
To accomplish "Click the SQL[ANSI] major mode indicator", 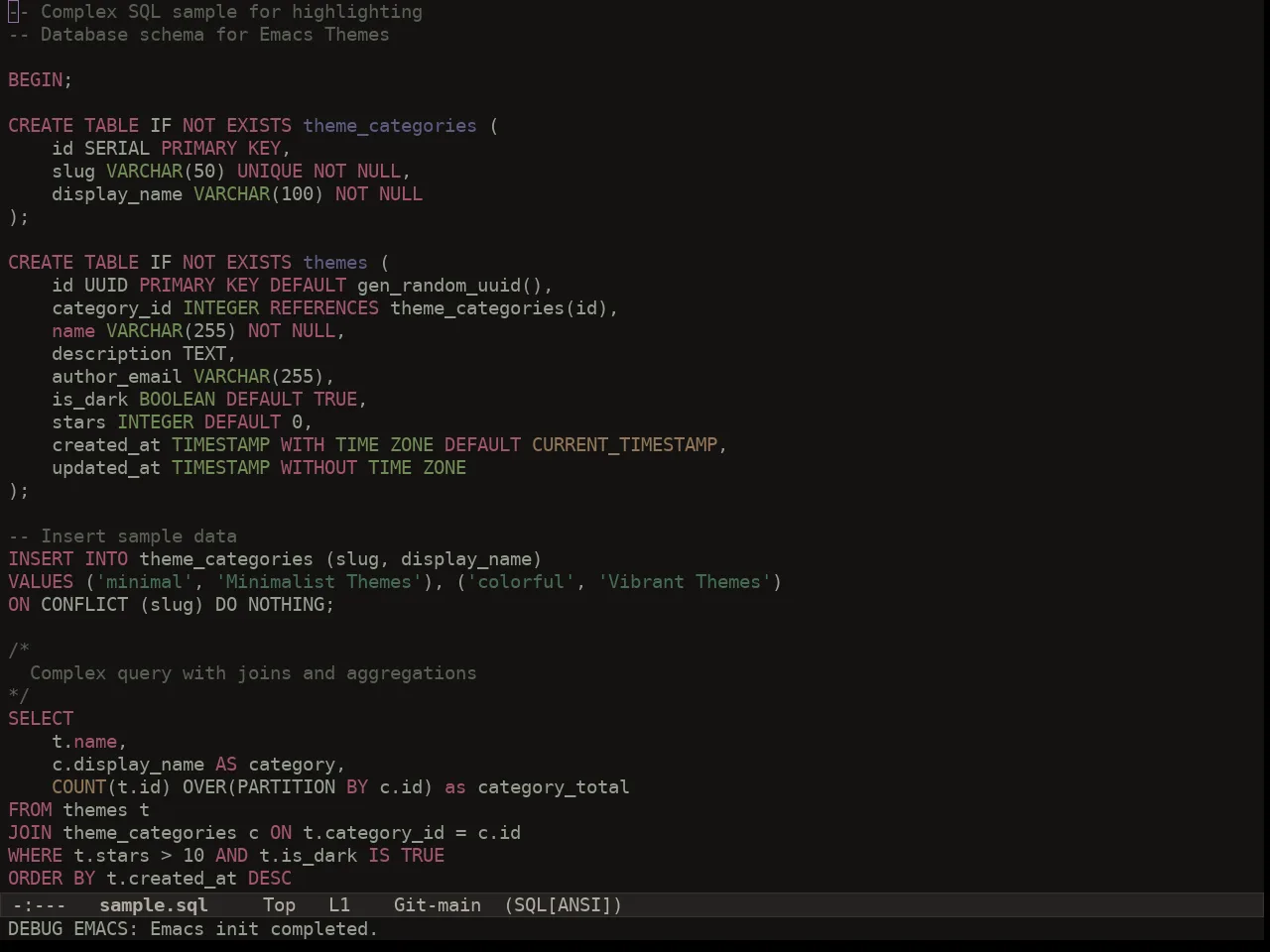I will point(564,905).
